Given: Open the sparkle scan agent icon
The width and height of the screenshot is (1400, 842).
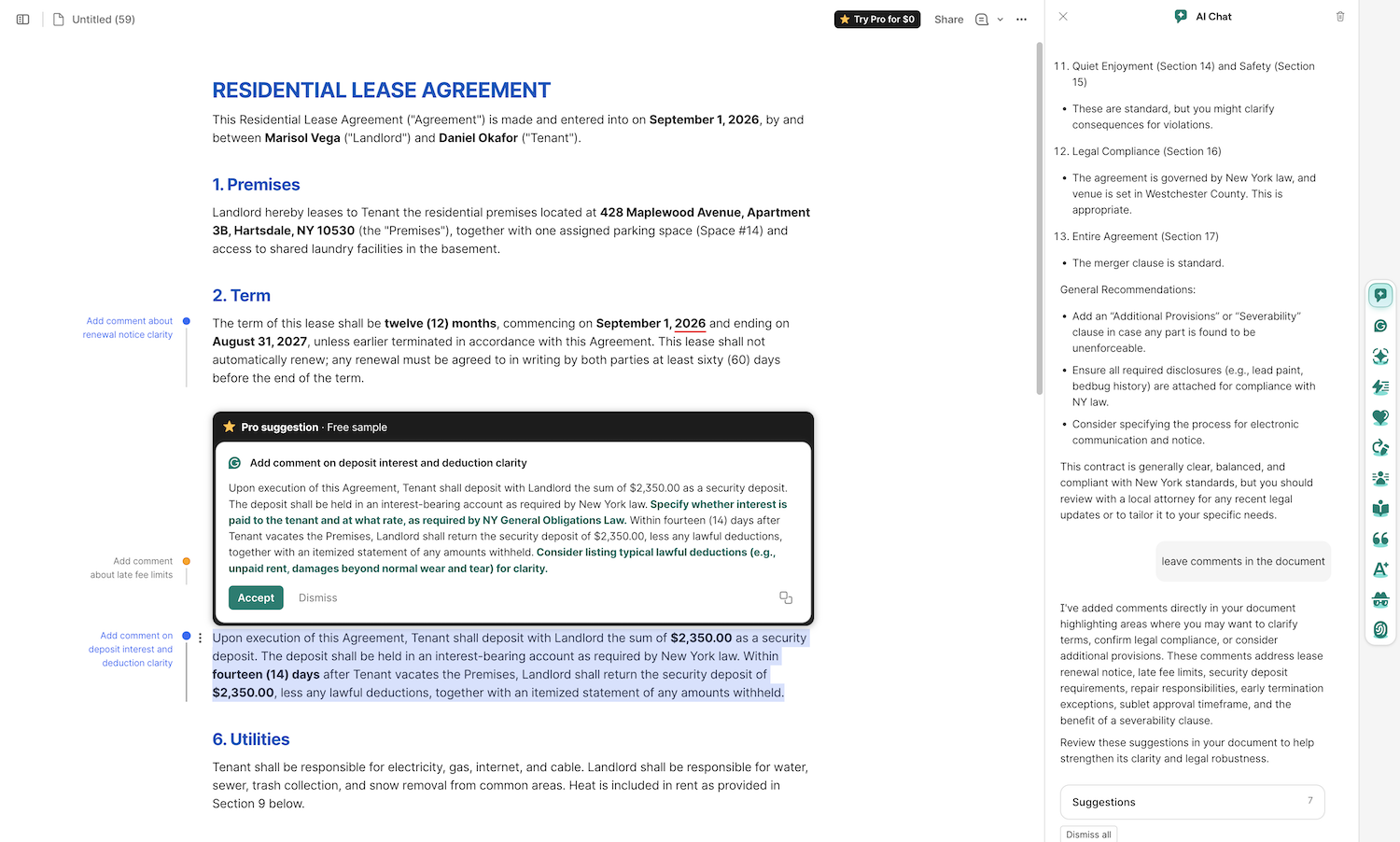Looking at the screenshot, I should pos(1380,357).
